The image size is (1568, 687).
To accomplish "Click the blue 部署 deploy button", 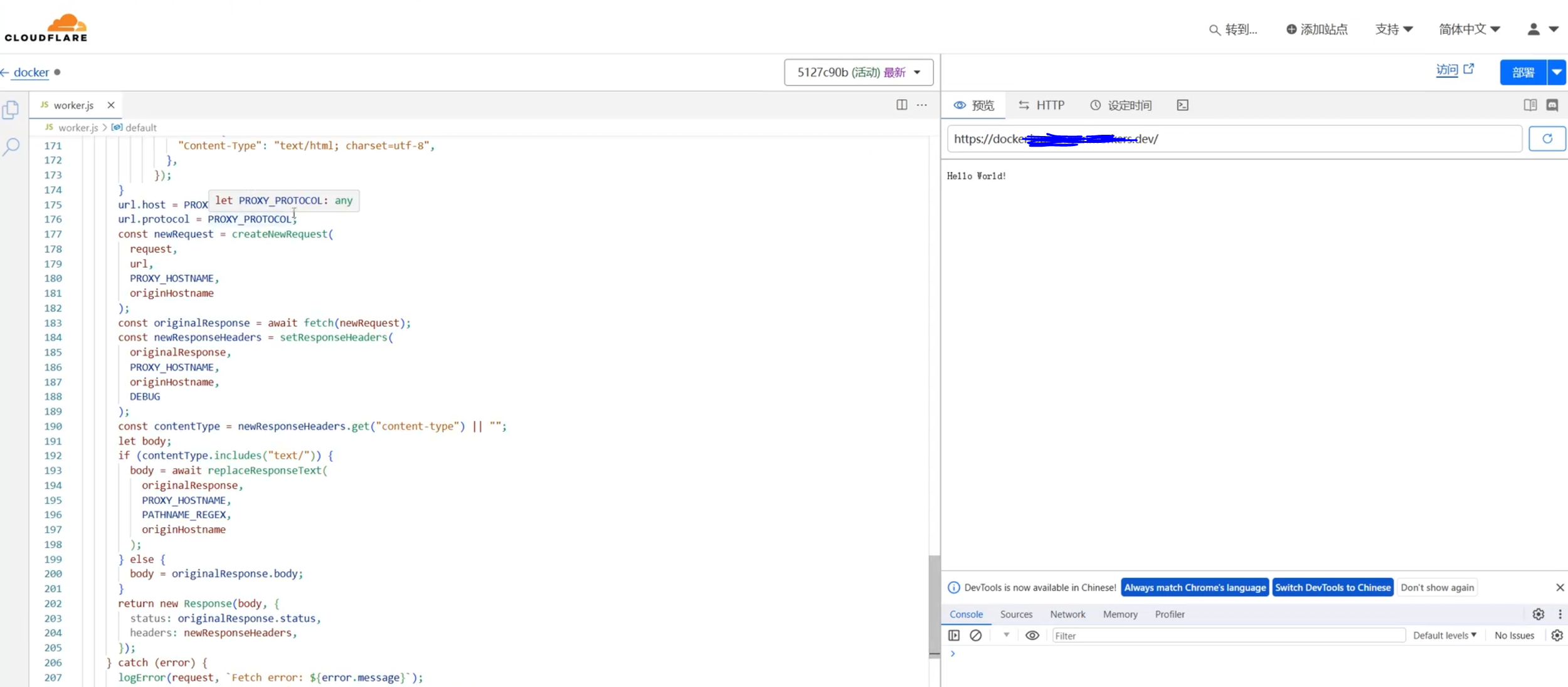I will (1523, 72).
